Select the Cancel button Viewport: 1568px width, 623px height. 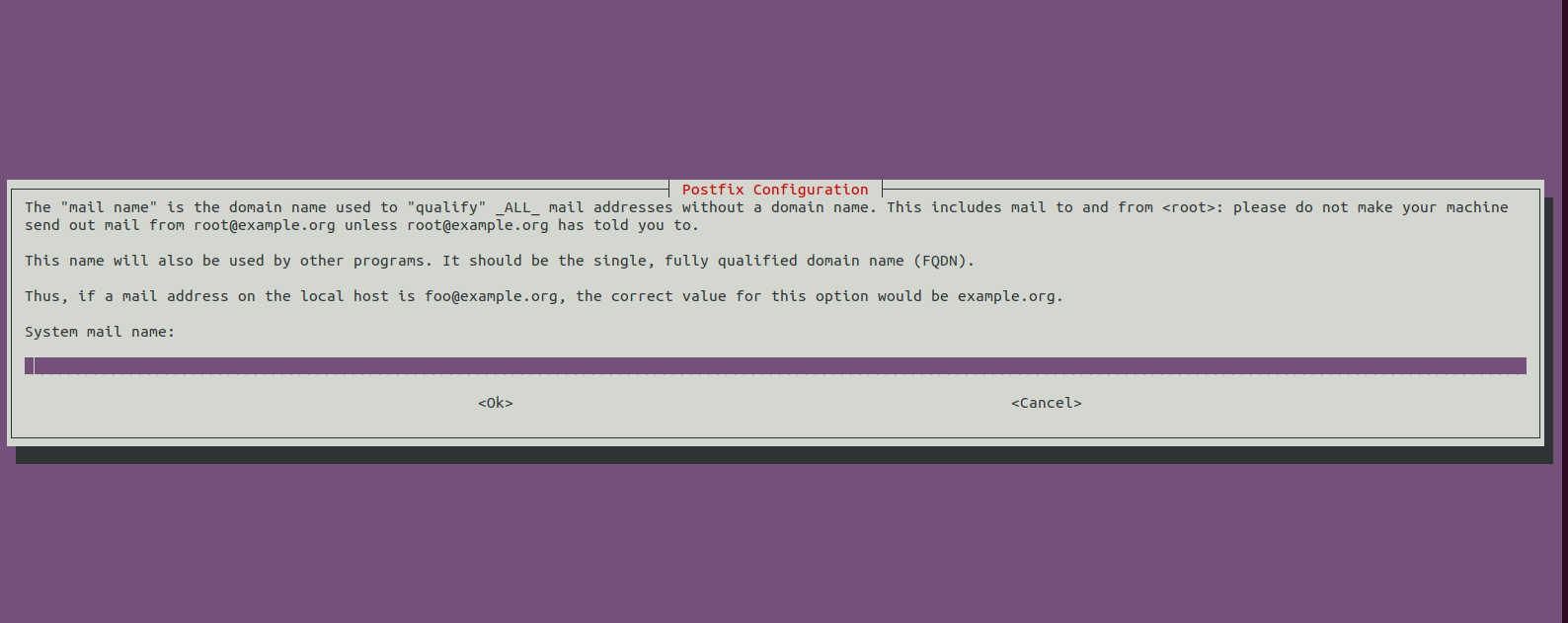tap(1047, 403)
